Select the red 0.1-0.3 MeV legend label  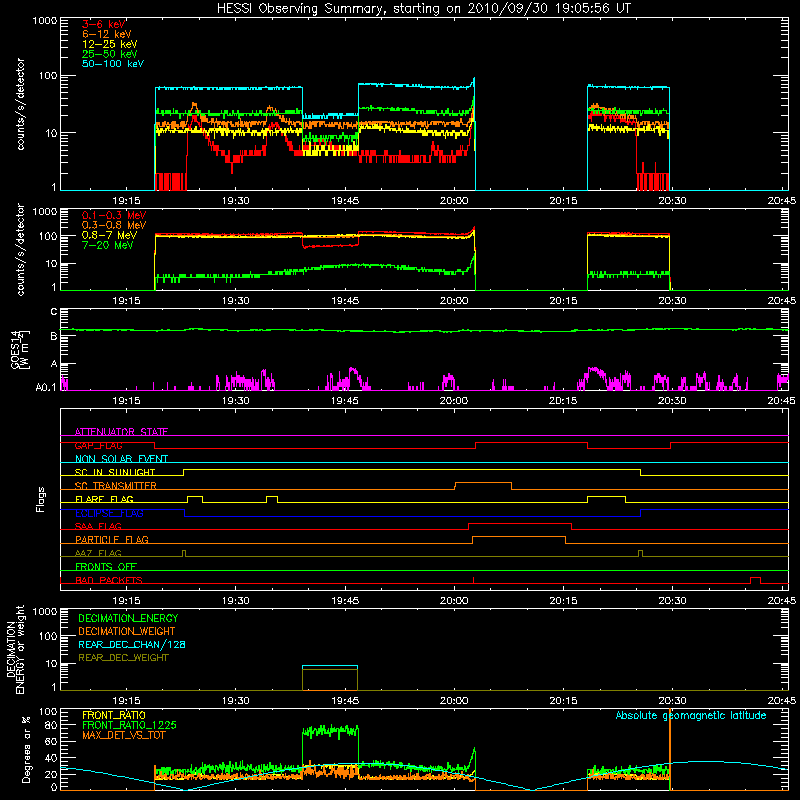pyautogui.click(x=114, y=215)
